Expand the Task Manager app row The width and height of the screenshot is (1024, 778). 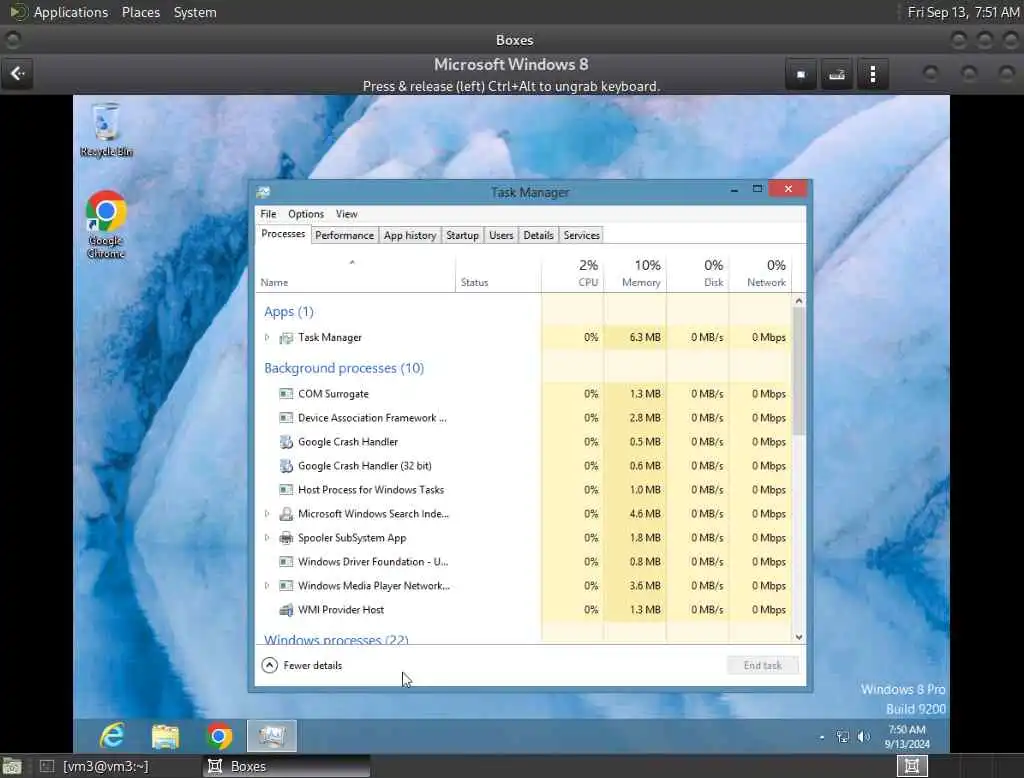(266, 338)
